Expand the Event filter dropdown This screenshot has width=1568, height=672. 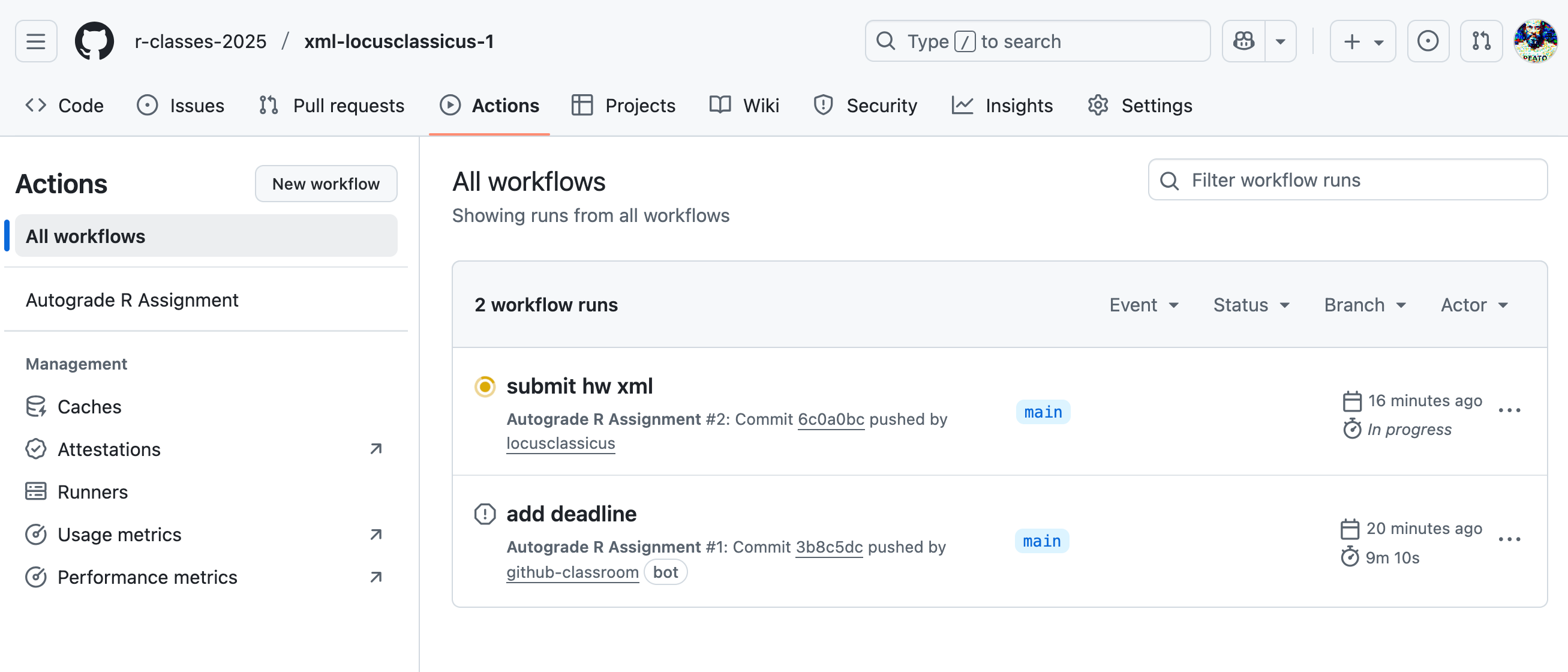point(1143,305)
